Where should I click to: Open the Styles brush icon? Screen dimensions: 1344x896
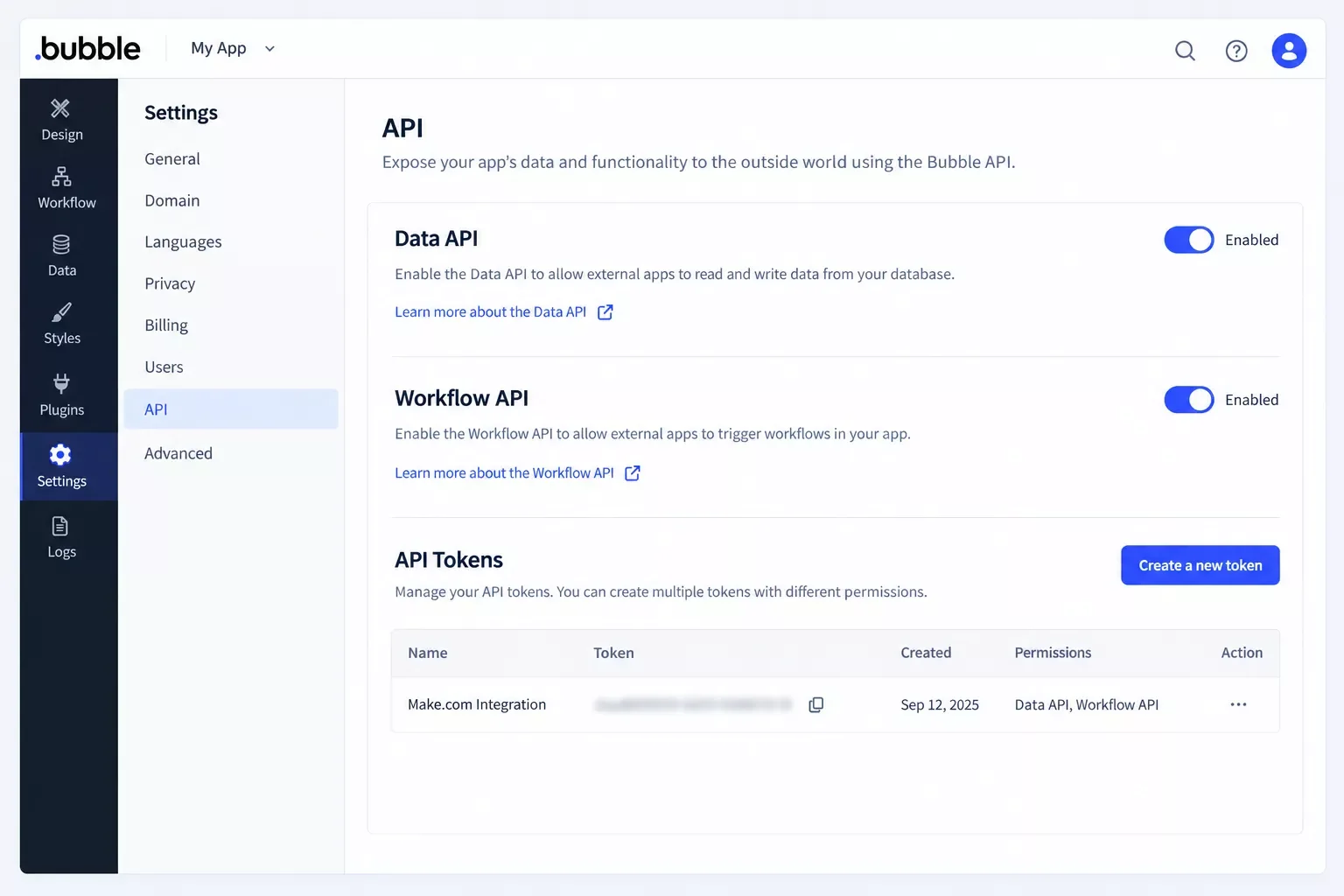tap(61, 312)
